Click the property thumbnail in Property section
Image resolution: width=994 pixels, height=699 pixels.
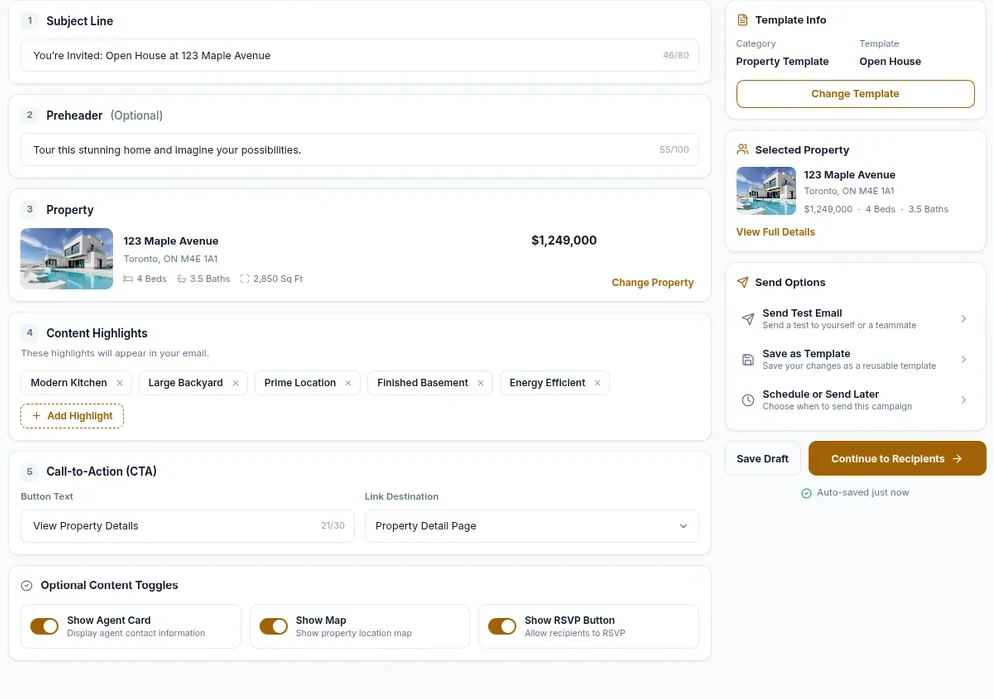[x=67, y=259]
